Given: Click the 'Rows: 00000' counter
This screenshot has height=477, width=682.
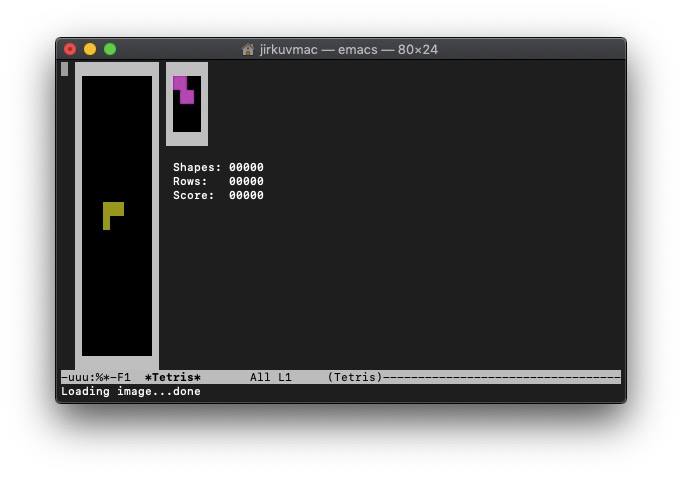Looking at the screenshot, I should pyautogui.click(x=218, y=181).
